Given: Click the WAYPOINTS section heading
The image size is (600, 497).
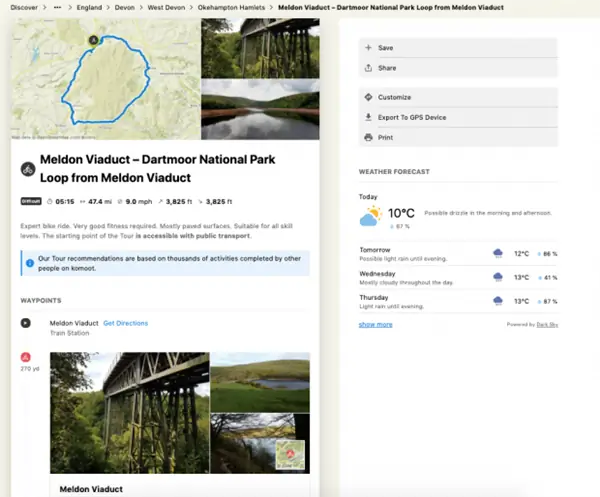Looking at the screenshot, I should pyautogui.click(x=41, y=300).
